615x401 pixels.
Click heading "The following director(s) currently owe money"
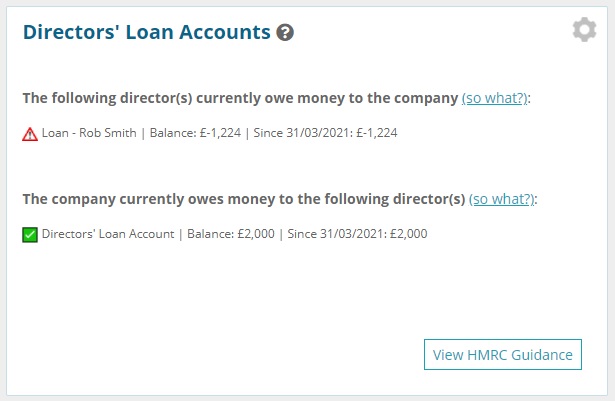tap(240, 98)
